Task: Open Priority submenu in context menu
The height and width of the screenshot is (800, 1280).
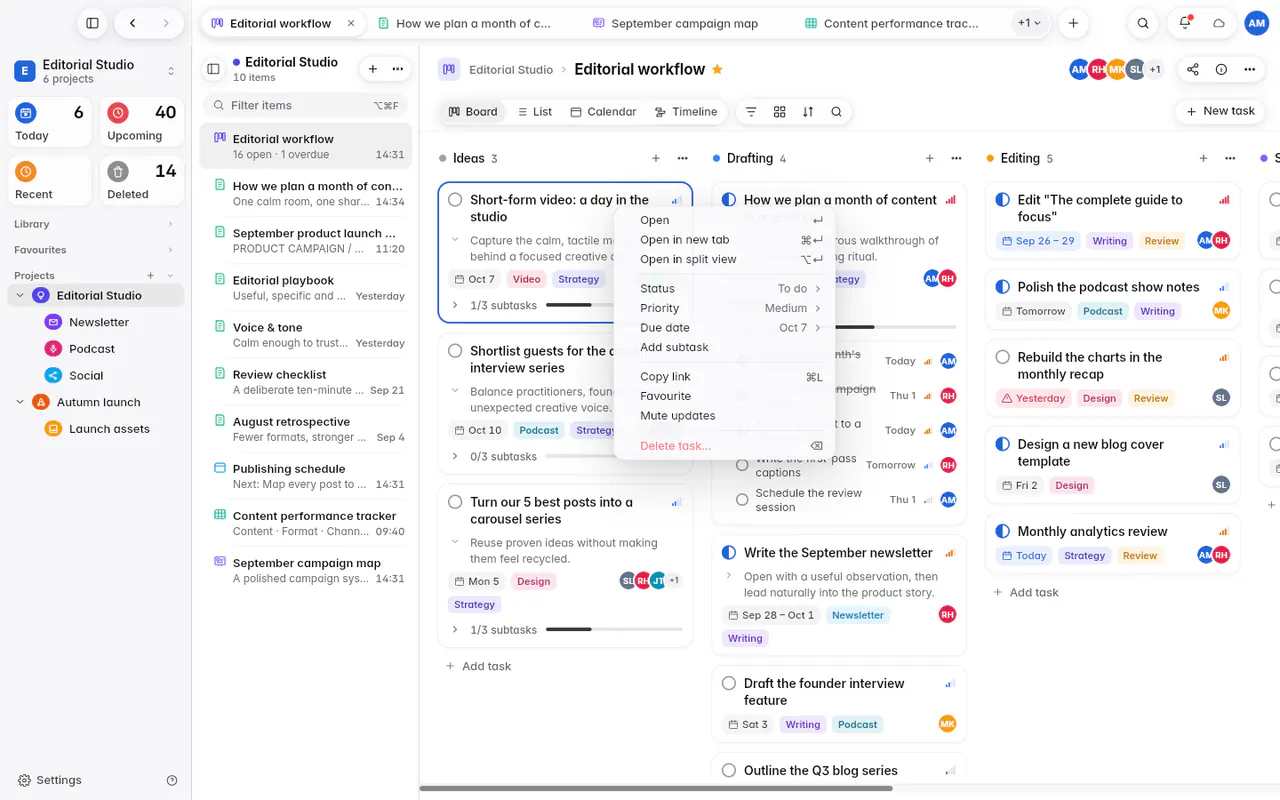Action: 725,308
